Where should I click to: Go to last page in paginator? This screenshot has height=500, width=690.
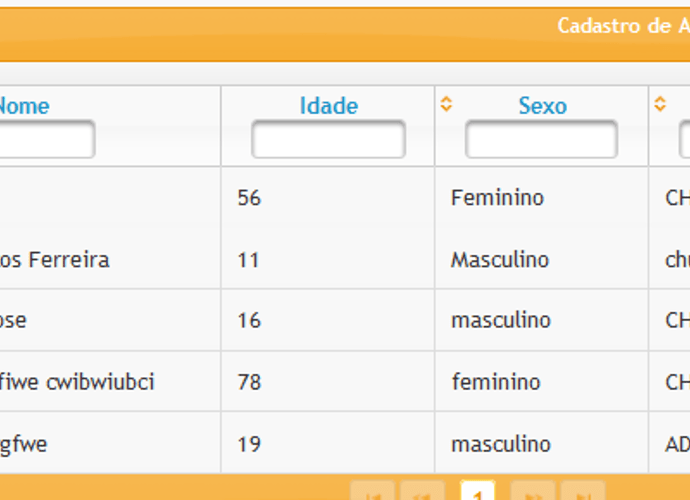pyautogui.click(x=582, y=492)
